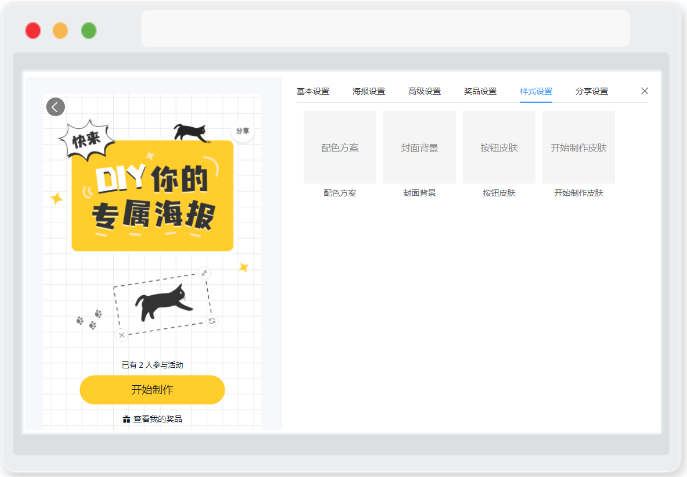The width and height of the screenshot is (687, 477).
Task: Click the rotate handle on cat sticker
Action: pos(212,321)
